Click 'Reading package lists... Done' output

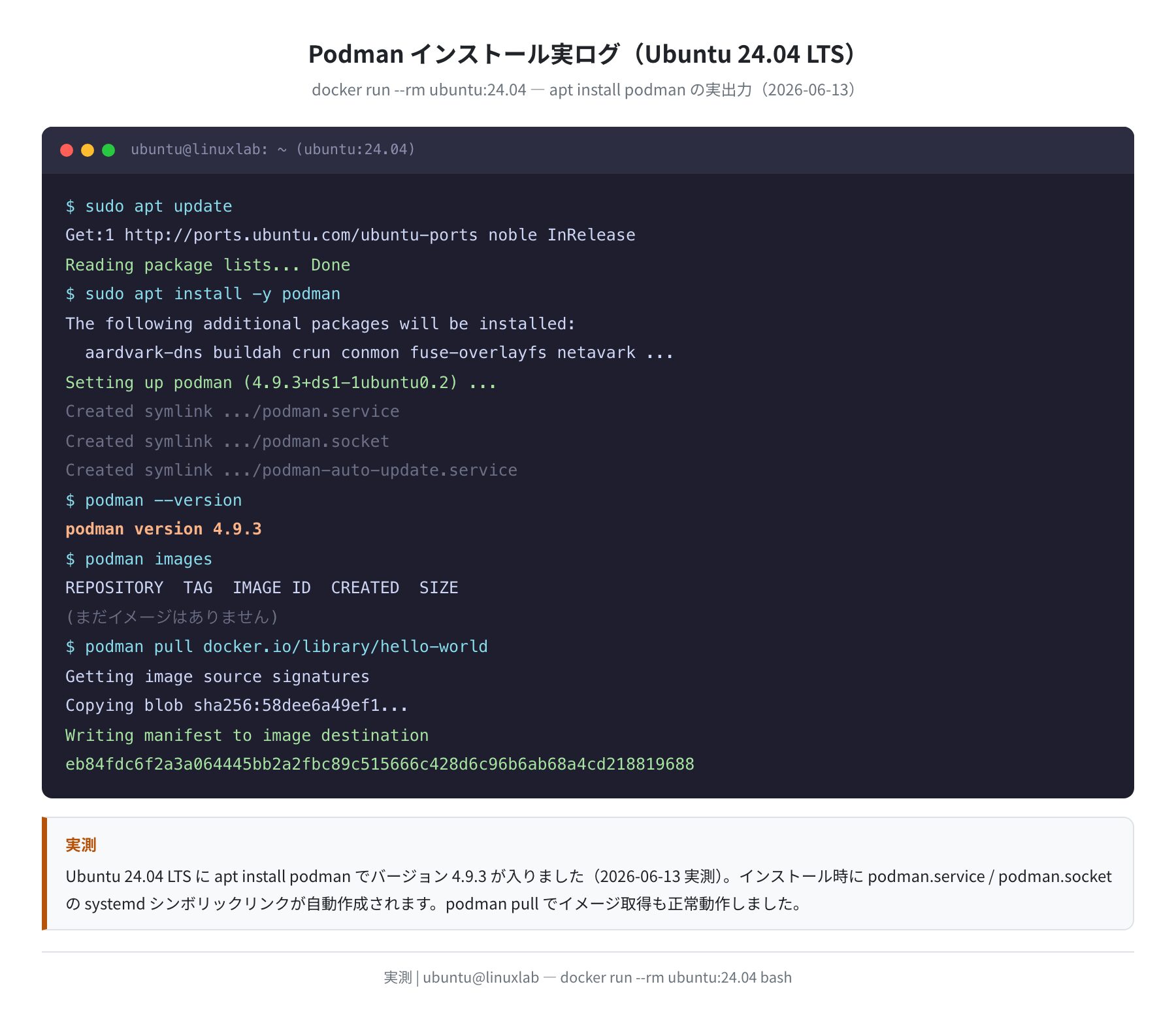pos(208,265)
